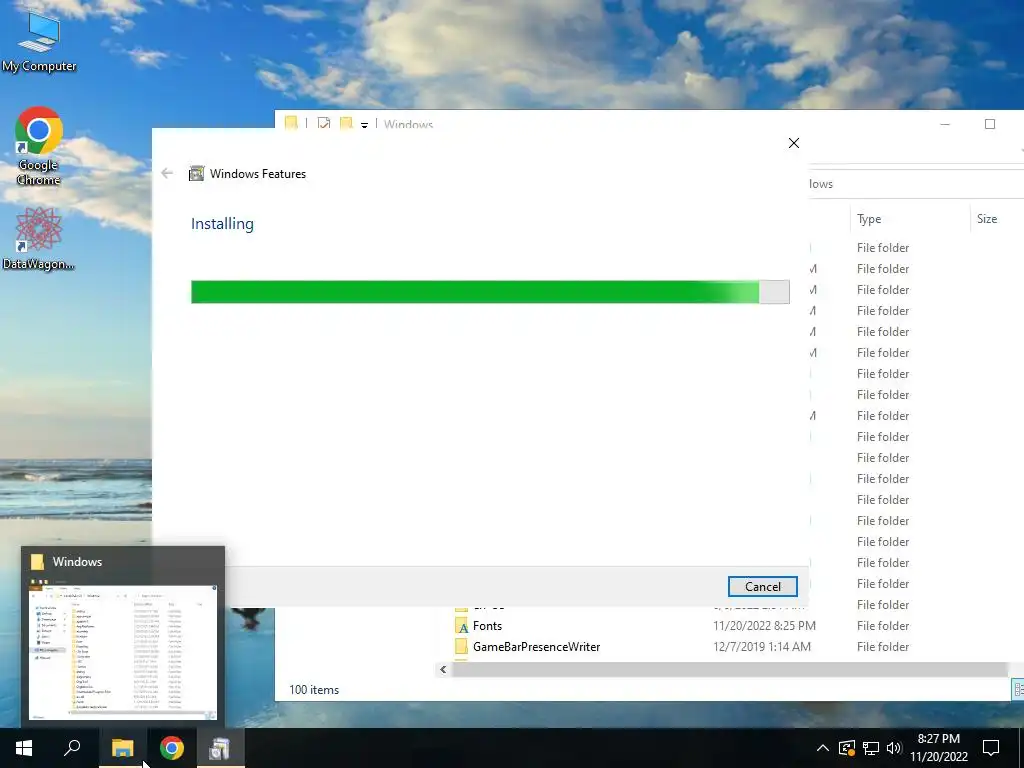Click Explorer title bar folder icon
Viewport: 1024px width, 768px height.
pyautogui.click(x=291, y=123)
